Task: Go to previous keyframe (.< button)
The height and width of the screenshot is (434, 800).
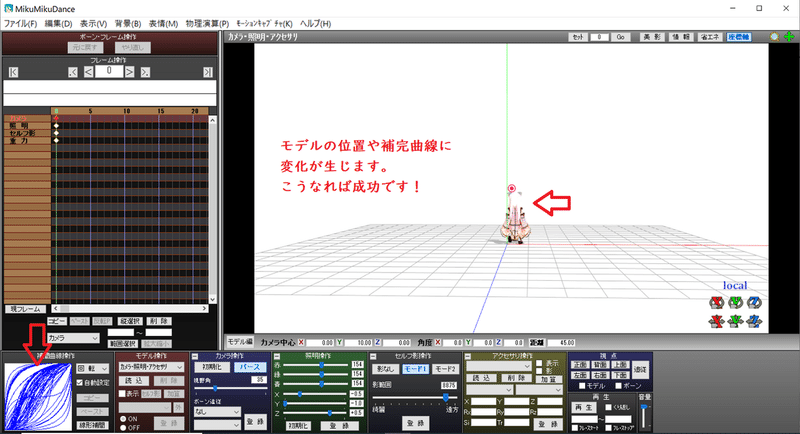Action: coord(73,72)
